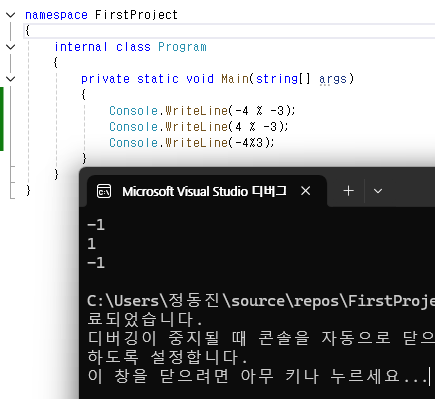Click the 'static' keyword
Screen dimensions: 435x399
(158, 79)
